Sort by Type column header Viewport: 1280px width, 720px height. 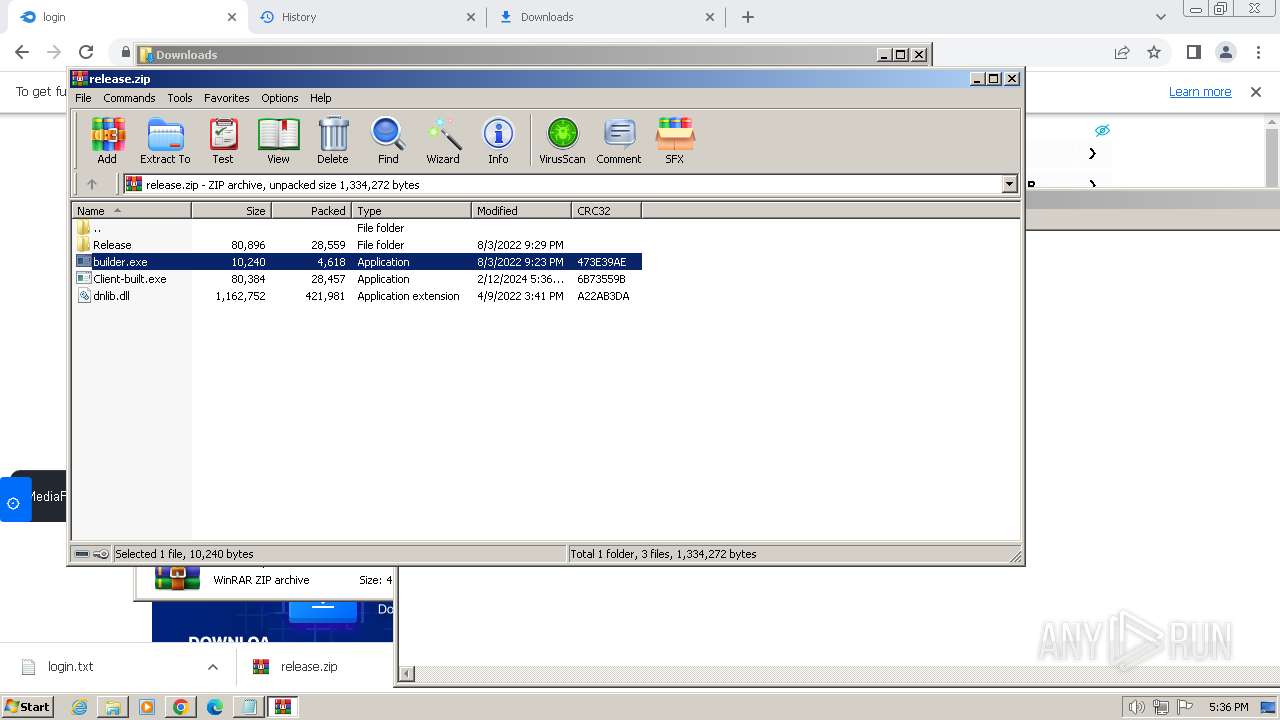point(411,210)
